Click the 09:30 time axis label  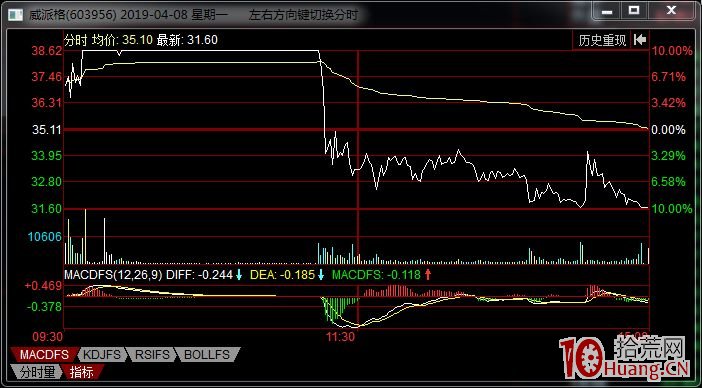click(48, 336)
